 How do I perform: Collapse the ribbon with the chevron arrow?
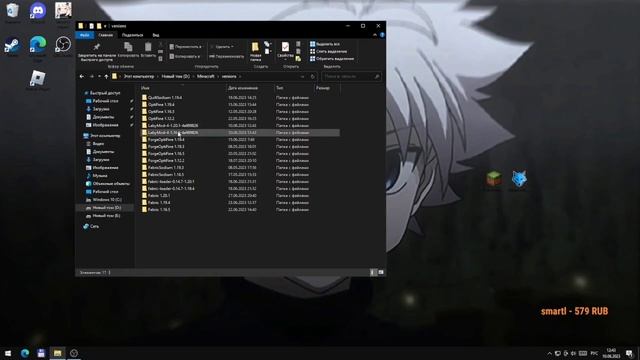click(375, 35)
